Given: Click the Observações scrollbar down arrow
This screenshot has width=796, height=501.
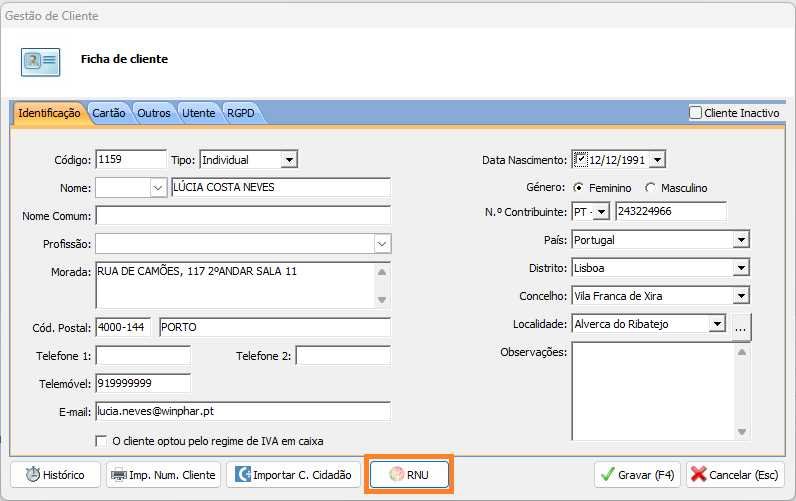Looking at the screenshot, I should [742, 432].
